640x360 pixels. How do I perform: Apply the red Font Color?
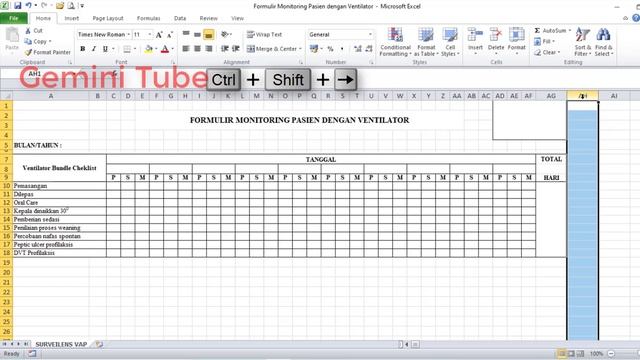[165, 49]
